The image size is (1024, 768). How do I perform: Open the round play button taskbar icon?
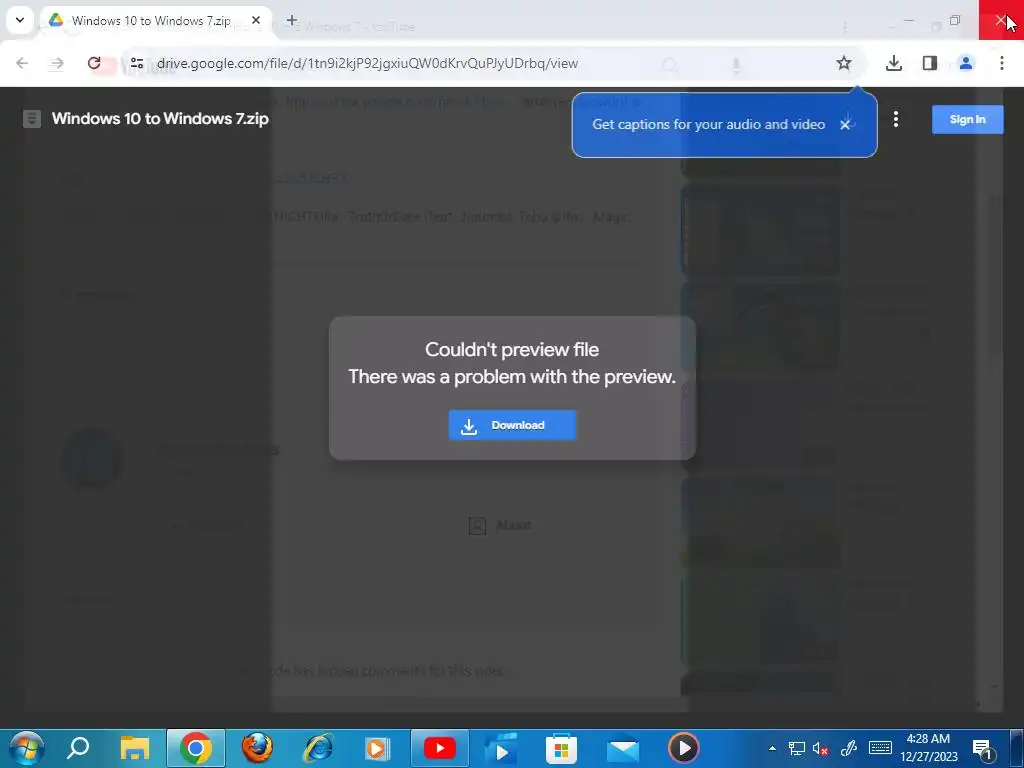683,748
